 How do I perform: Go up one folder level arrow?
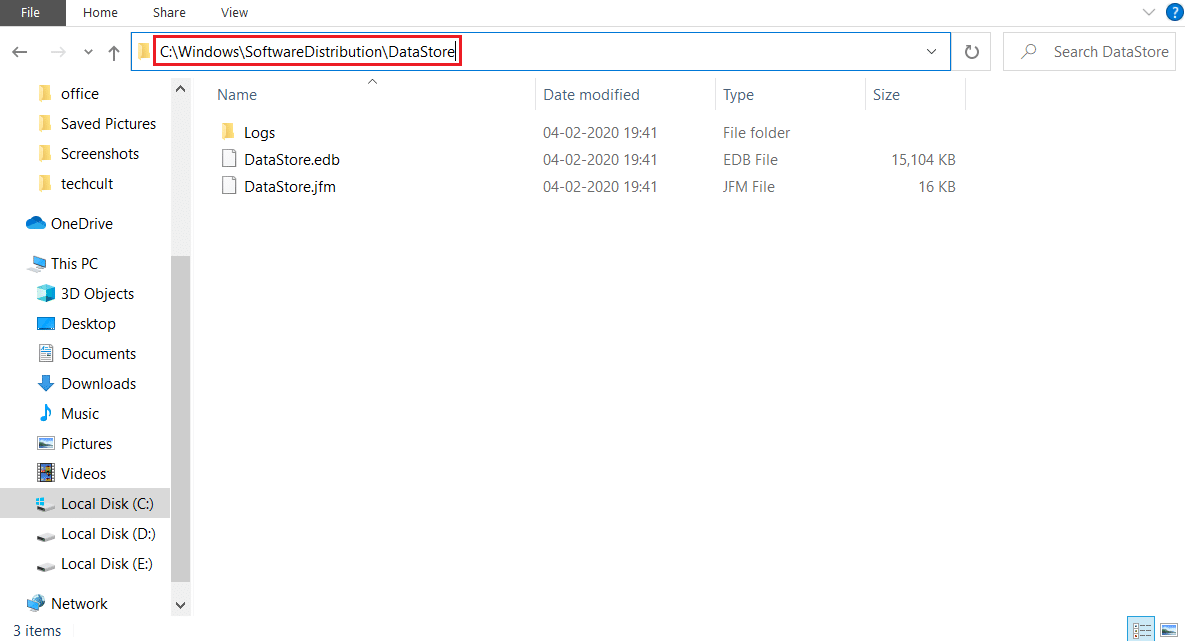(114, 52)
